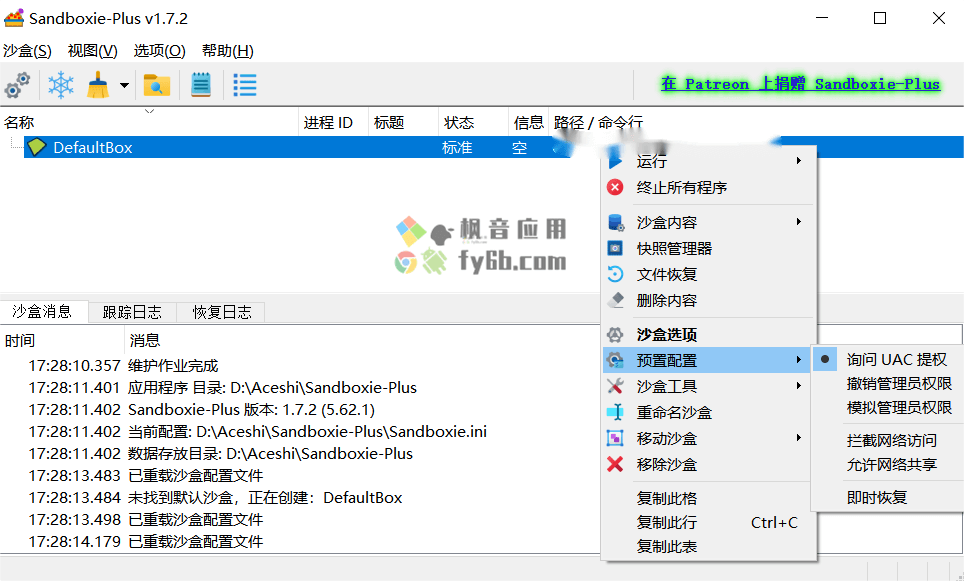964x581 pixels.
Task: Choose 重命名沙盒 from context menu
Action: coord(709,412)
